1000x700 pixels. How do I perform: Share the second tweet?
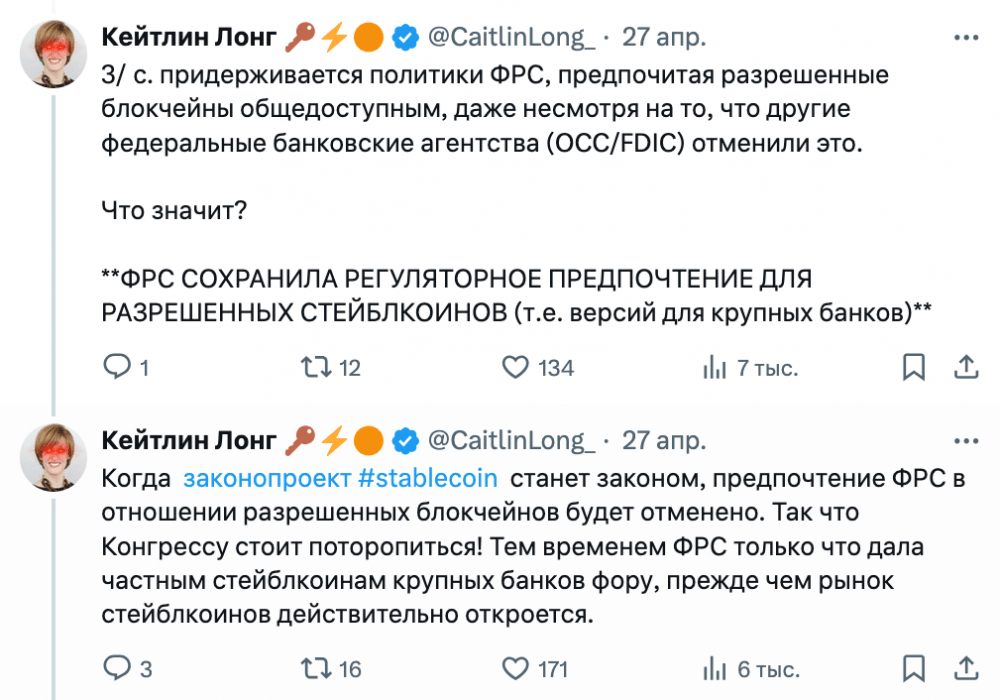pos(965,668)
